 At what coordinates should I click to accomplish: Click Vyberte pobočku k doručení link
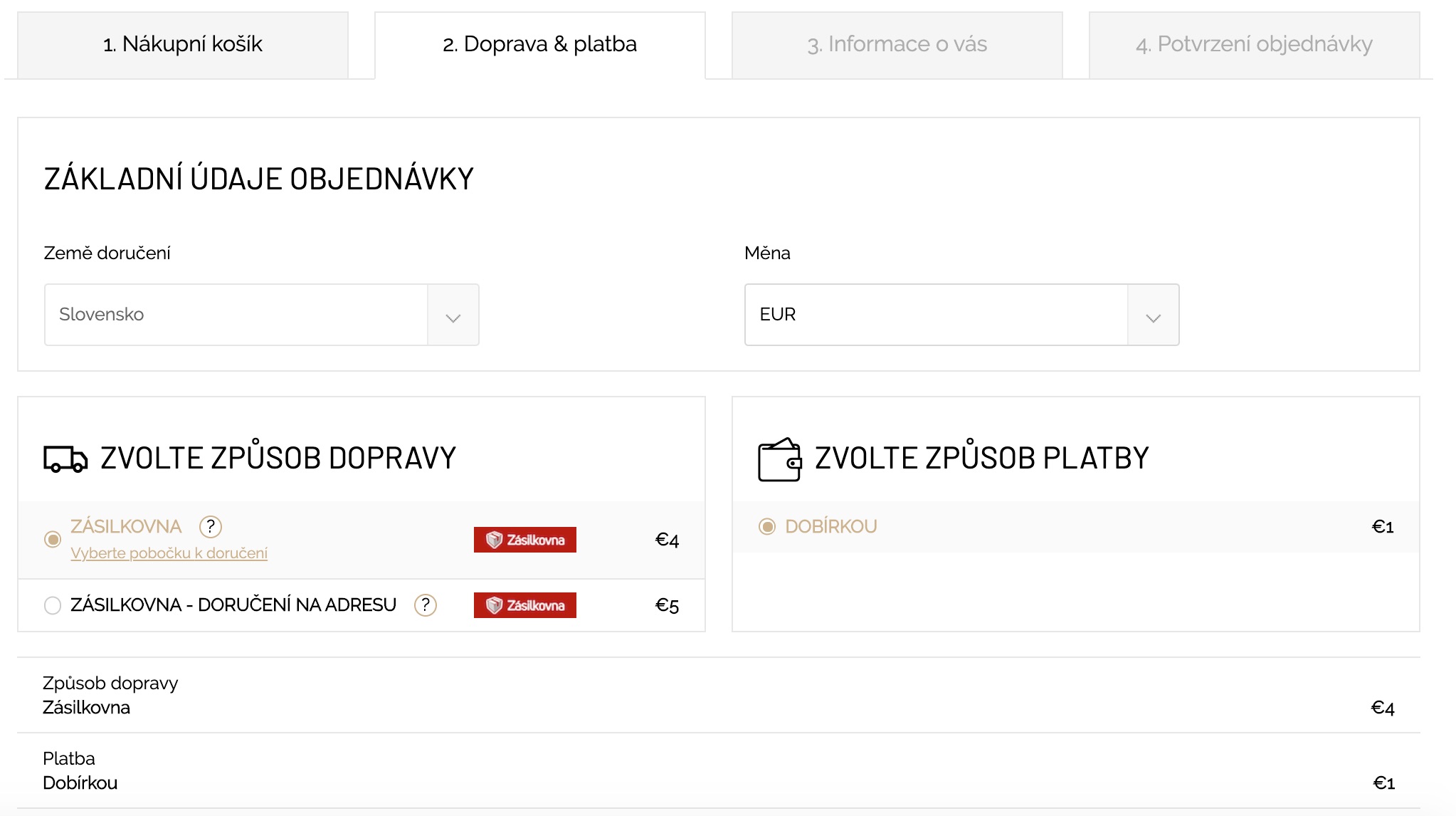[x=169, y=553]
